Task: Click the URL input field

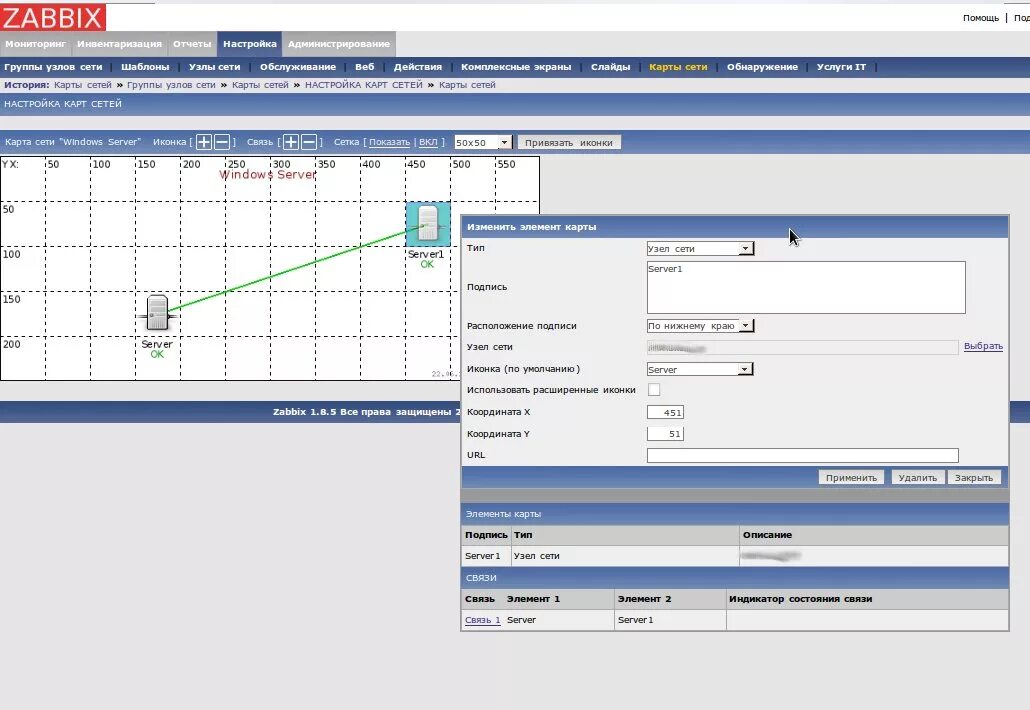Action: pos(803,455)
